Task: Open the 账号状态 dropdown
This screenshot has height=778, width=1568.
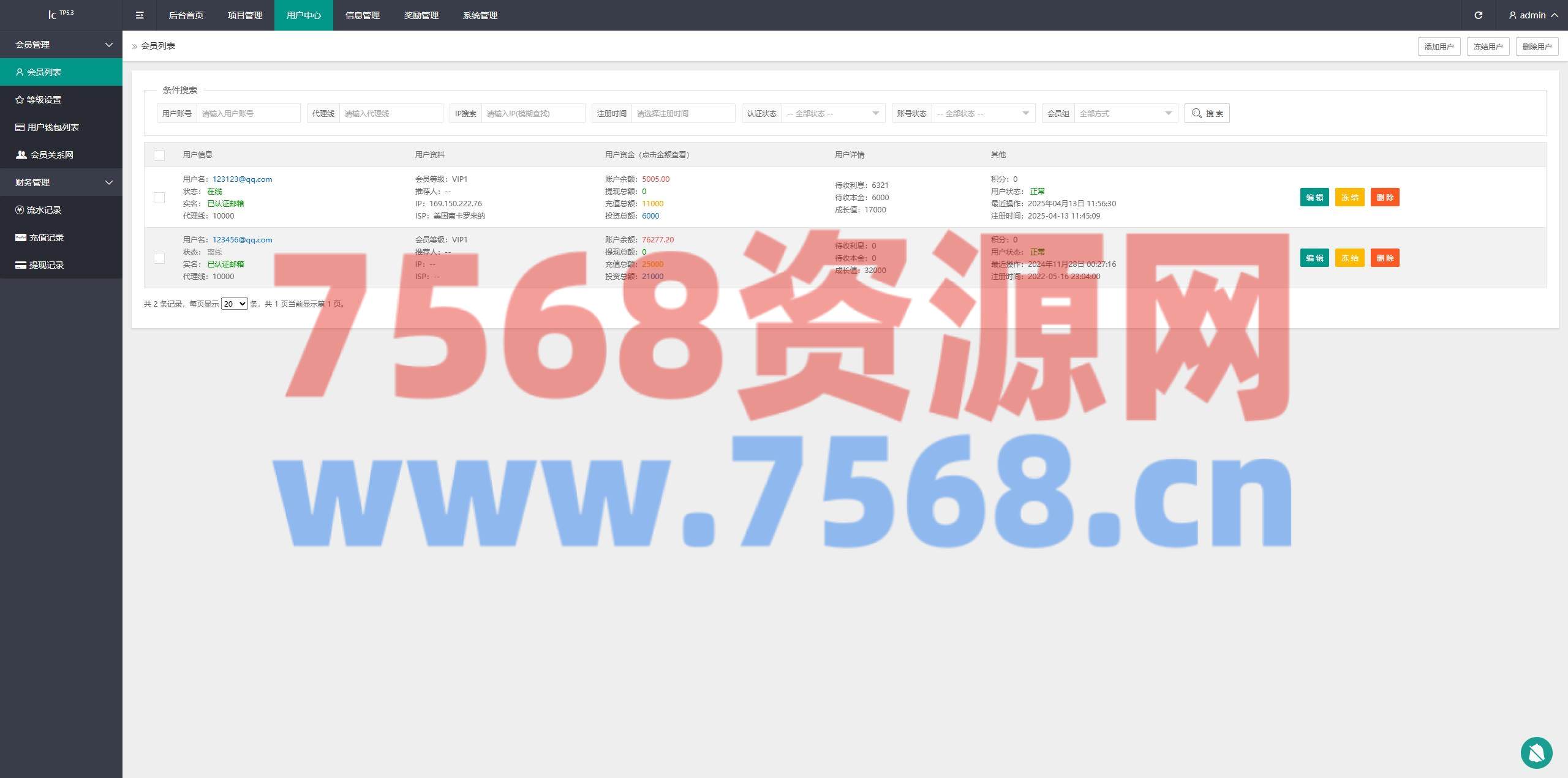Action: [982, 113]
